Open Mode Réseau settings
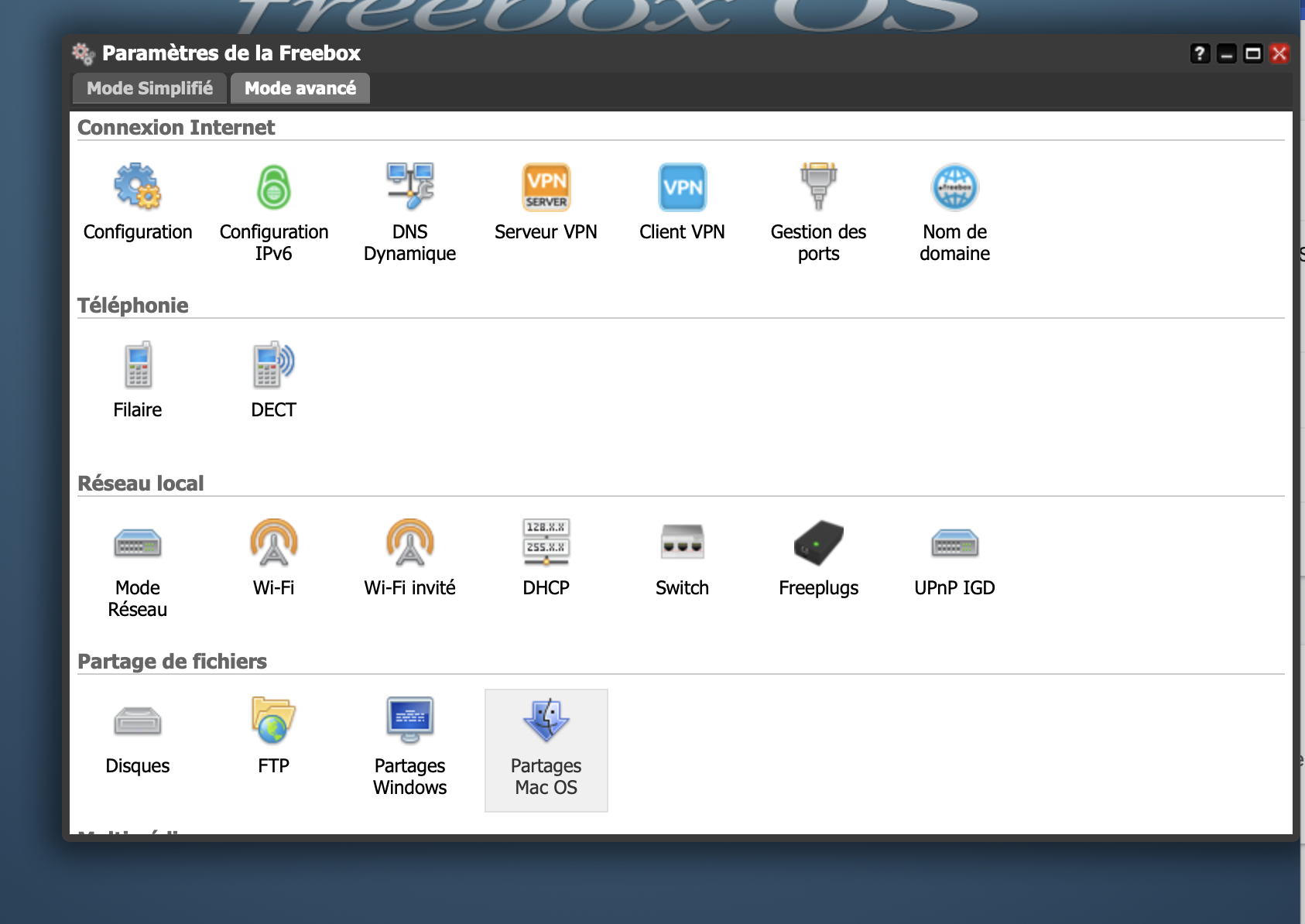Image resolution: width=1305 pixels, height=924 pixels. 138,569
